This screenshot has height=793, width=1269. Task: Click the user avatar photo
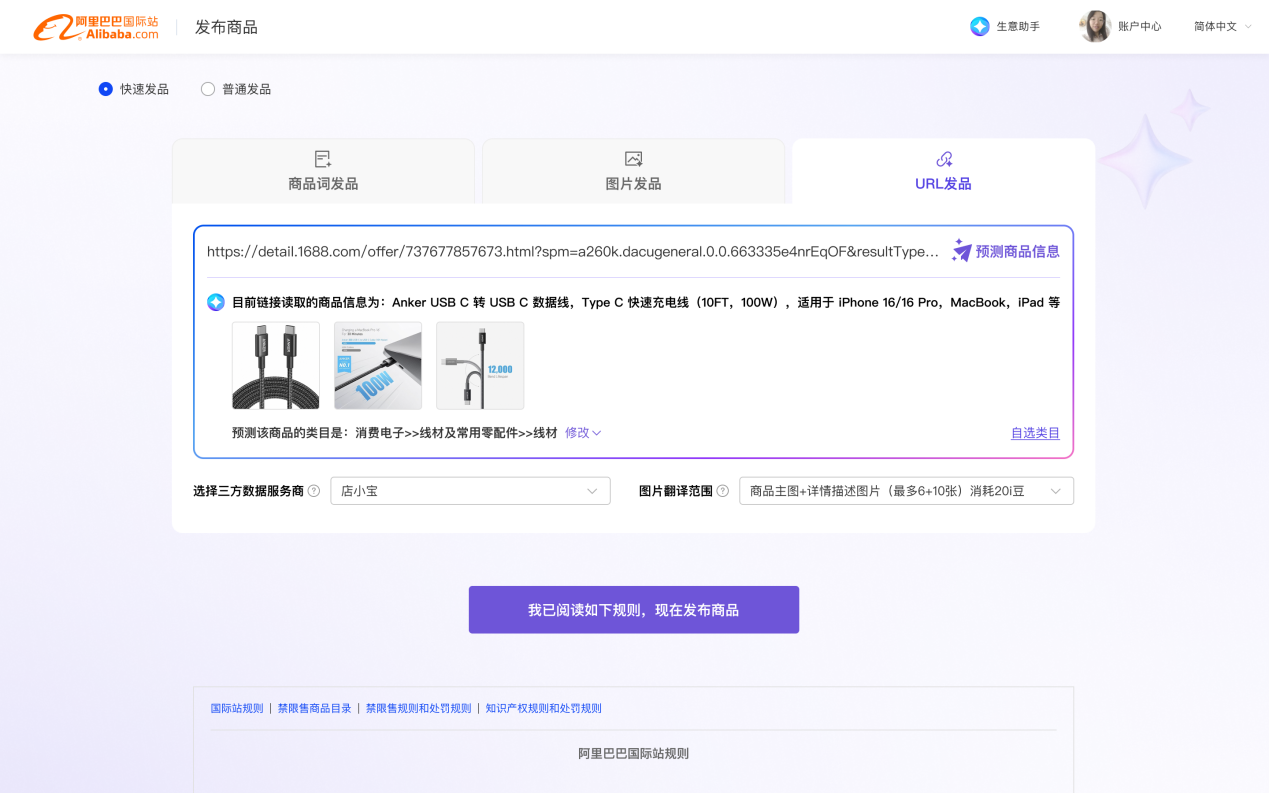tap(1095, 27)
